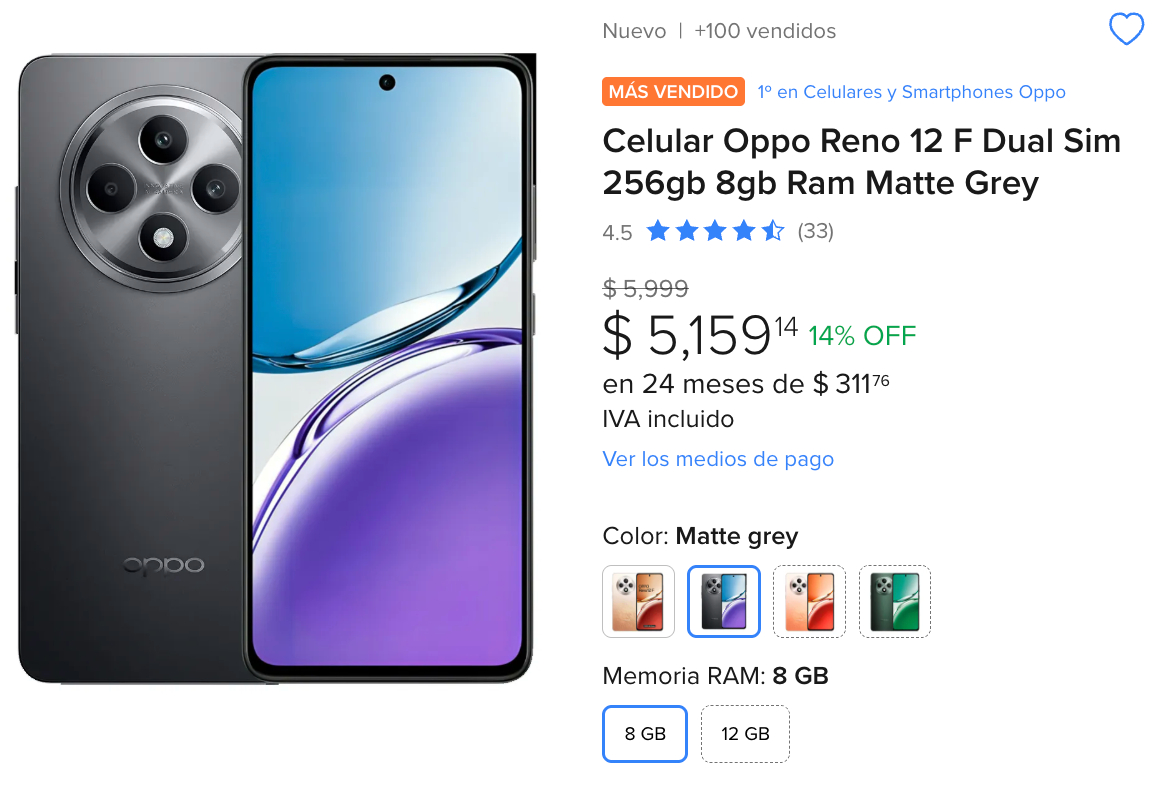Image resolution: width=1166 pixels, height=790 pixels.
Task: Open Ver los medios de pago link
Action: point(718,459)
